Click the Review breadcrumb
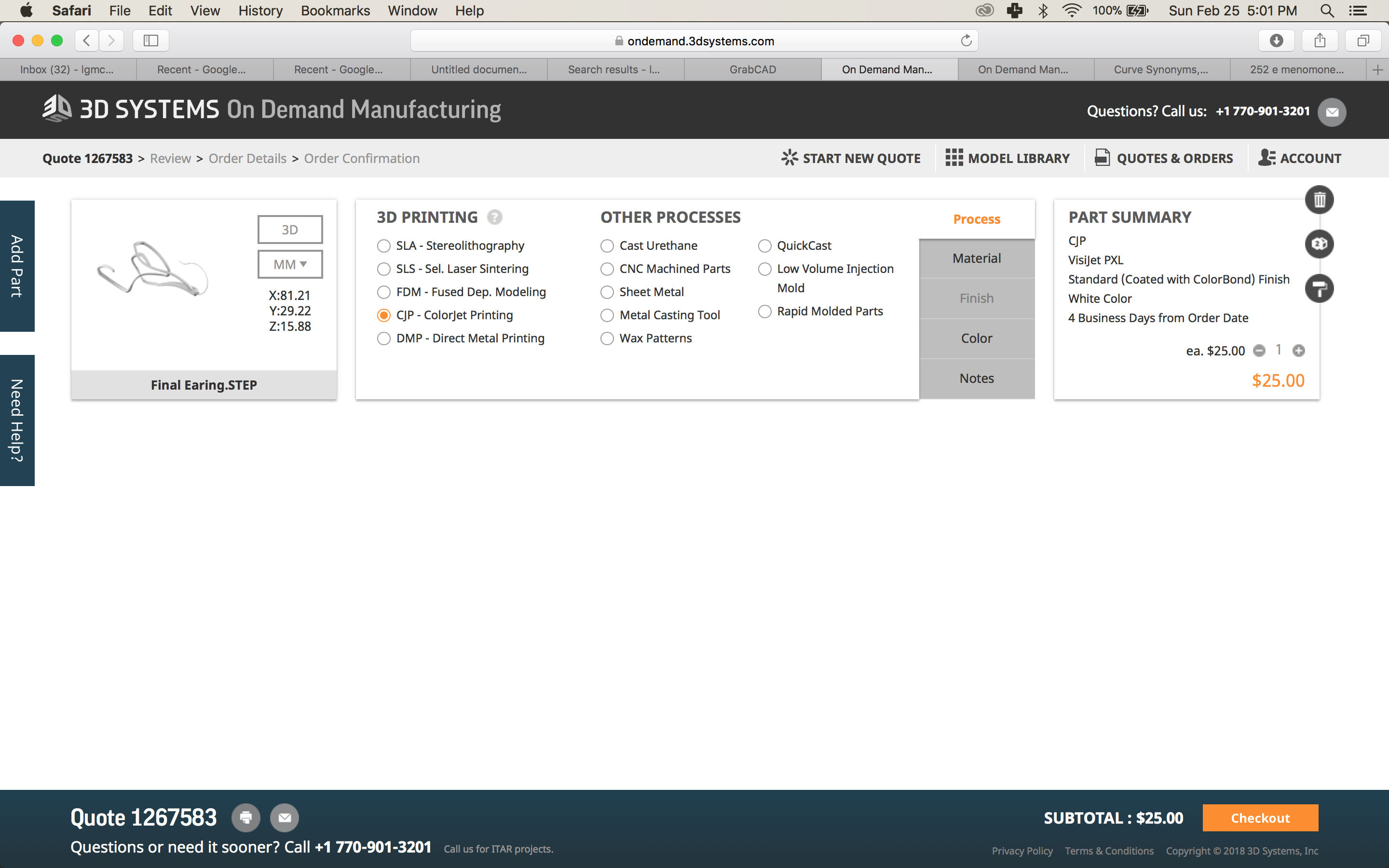 170,159
